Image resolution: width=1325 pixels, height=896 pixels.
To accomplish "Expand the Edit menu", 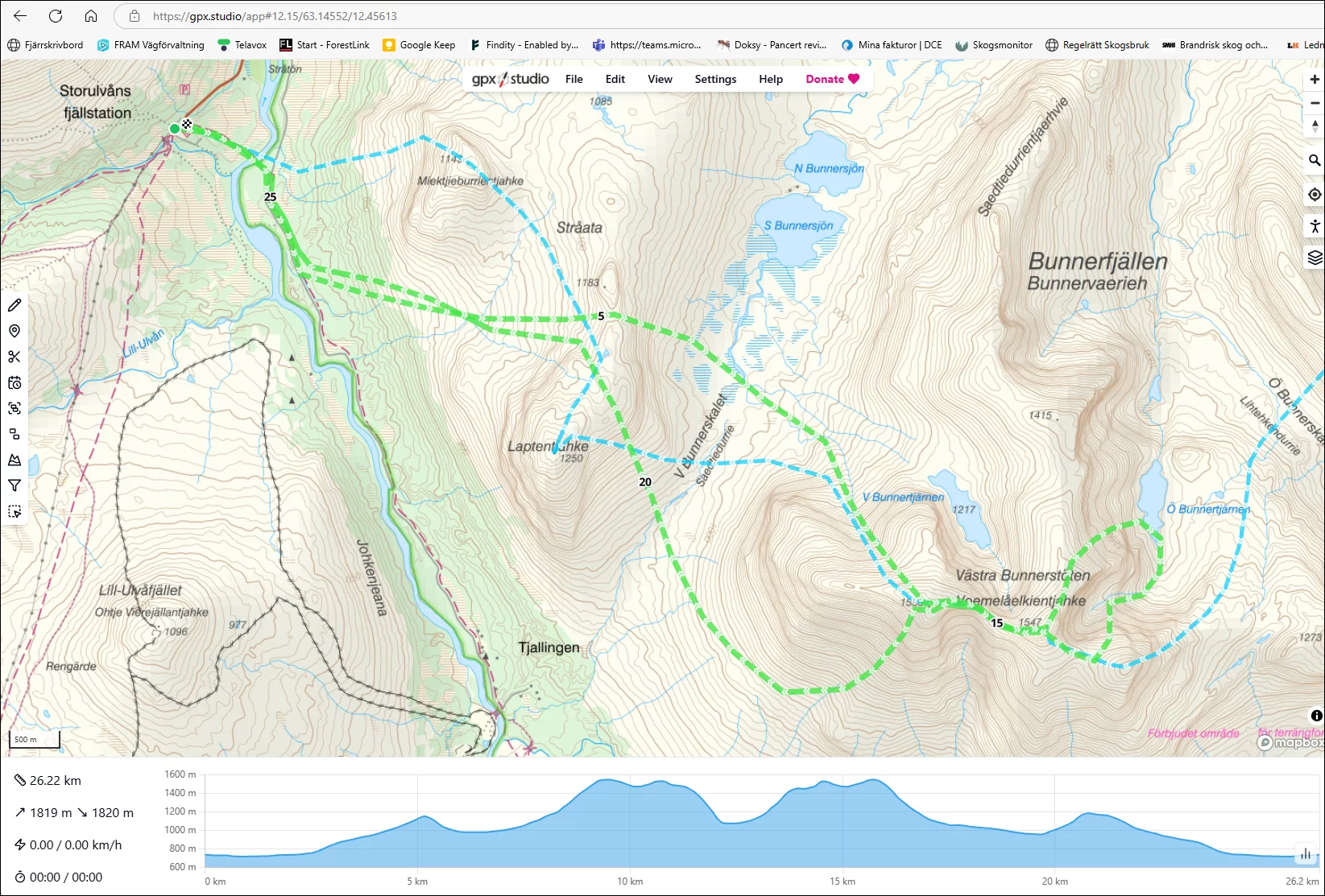I will pos(615,79).
